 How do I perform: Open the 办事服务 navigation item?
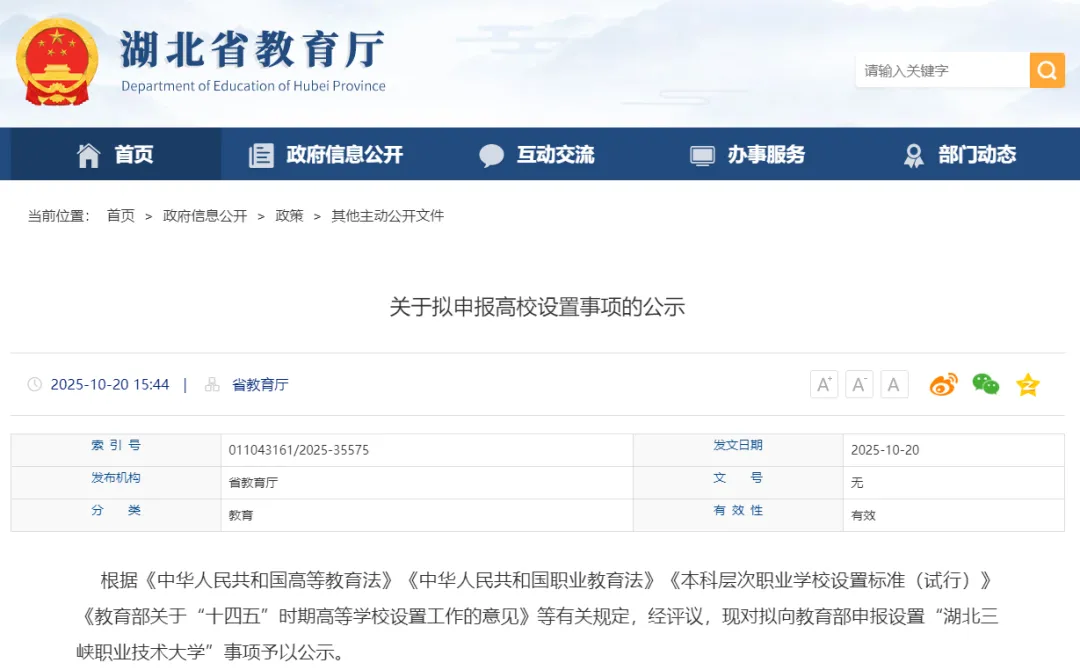pos(748,155)
